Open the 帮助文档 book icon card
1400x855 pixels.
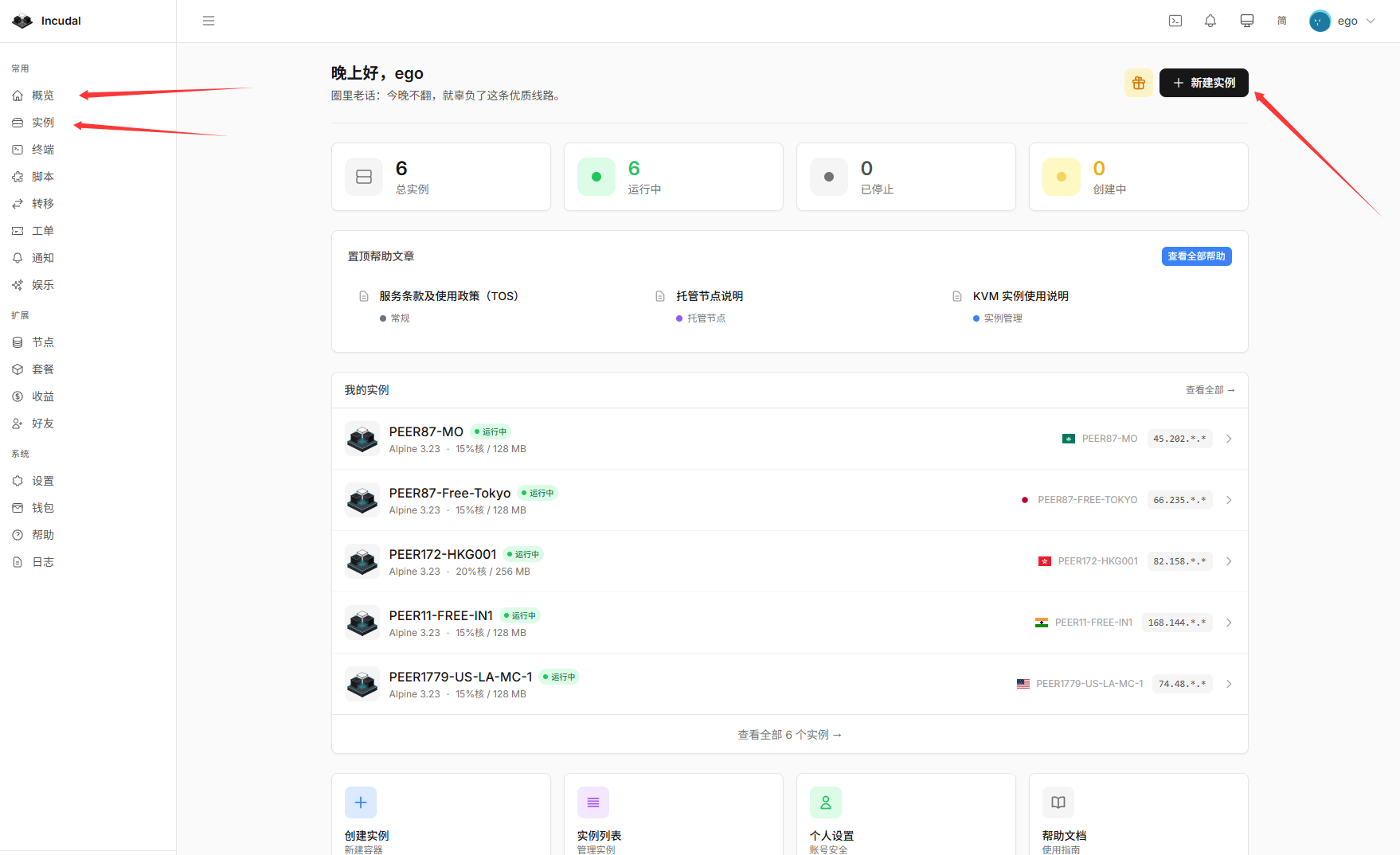coord(1058,802)
